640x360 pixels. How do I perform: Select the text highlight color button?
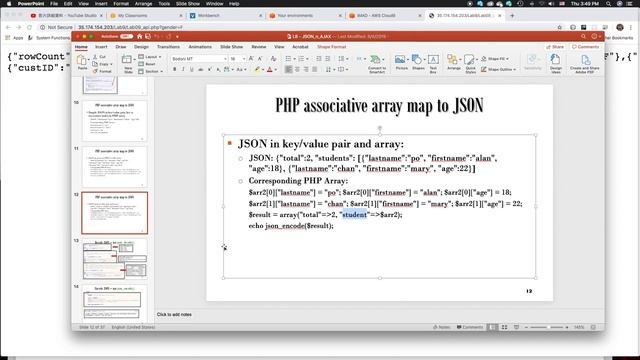pos(257,69)
